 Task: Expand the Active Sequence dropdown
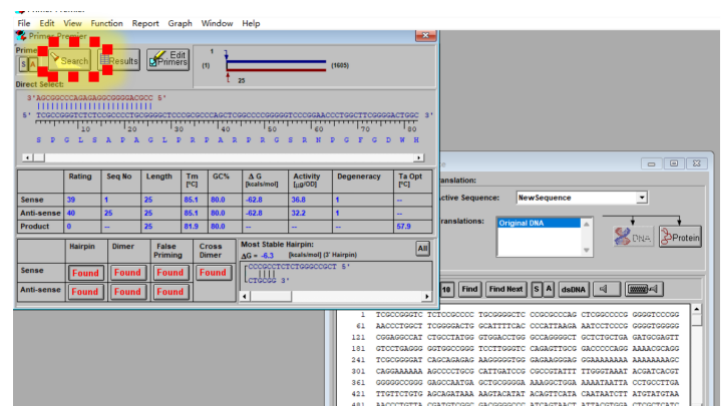pyautogui.click(x=641, y=198)
